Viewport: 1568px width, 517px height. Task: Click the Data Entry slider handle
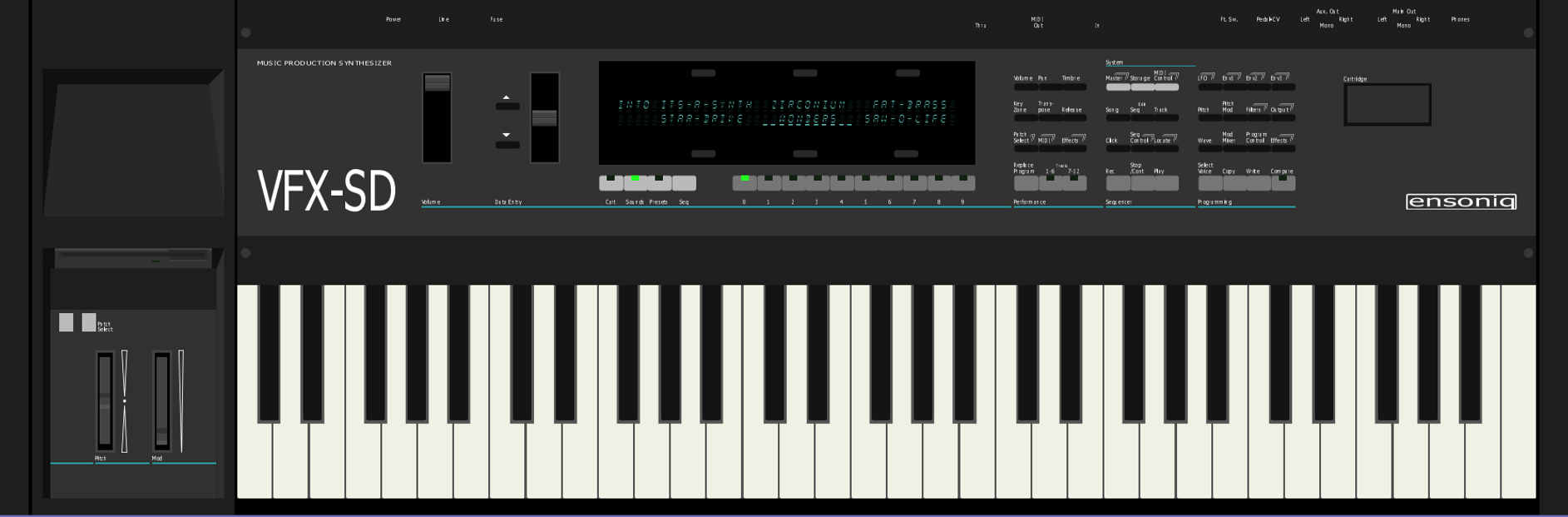pos(545,118)
